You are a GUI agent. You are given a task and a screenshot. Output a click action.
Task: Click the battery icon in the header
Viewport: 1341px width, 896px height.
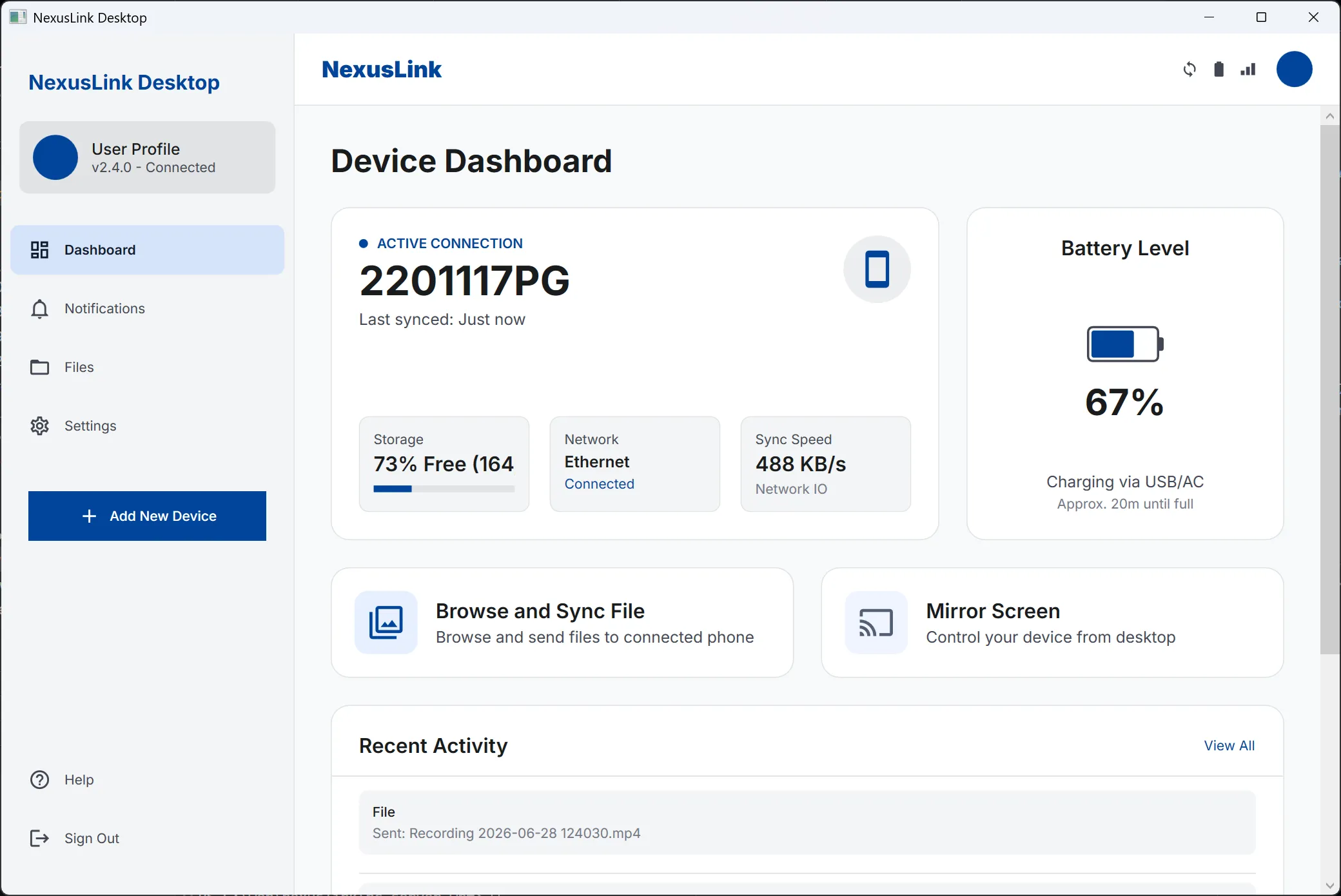point(1219,69)
